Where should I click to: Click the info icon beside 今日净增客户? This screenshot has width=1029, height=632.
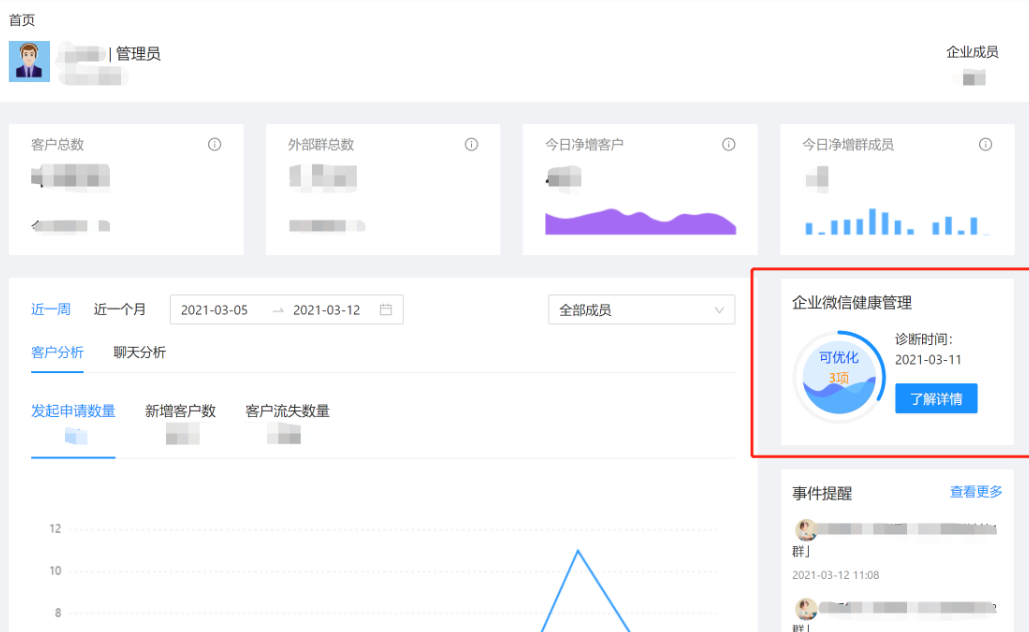[x=729, y=145]
